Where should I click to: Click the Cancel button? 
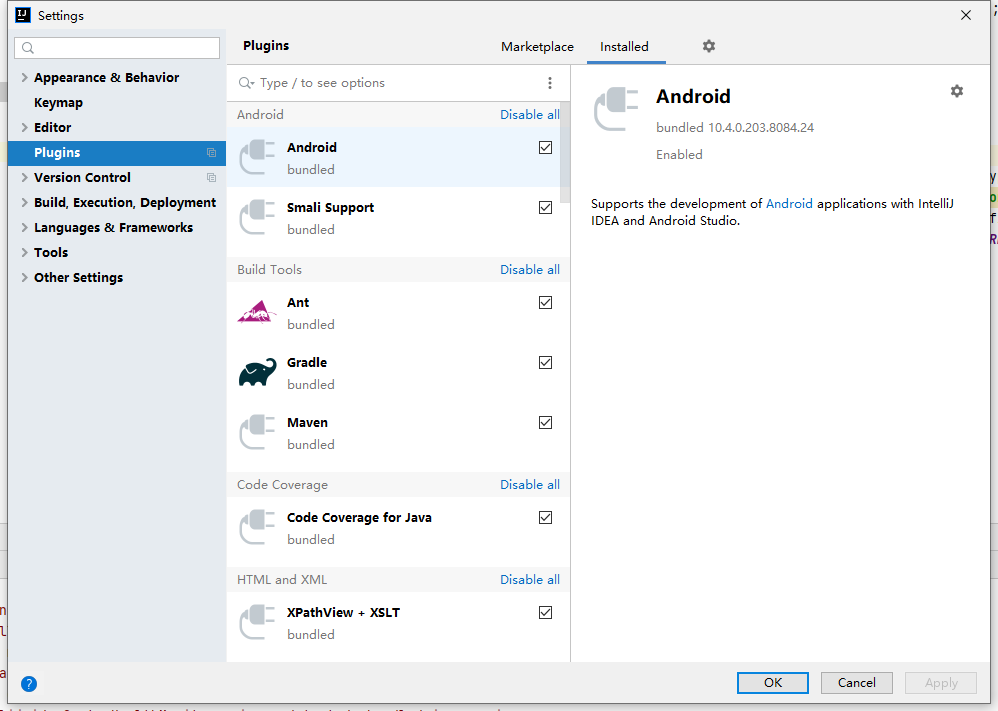click(x=857, y=682)
